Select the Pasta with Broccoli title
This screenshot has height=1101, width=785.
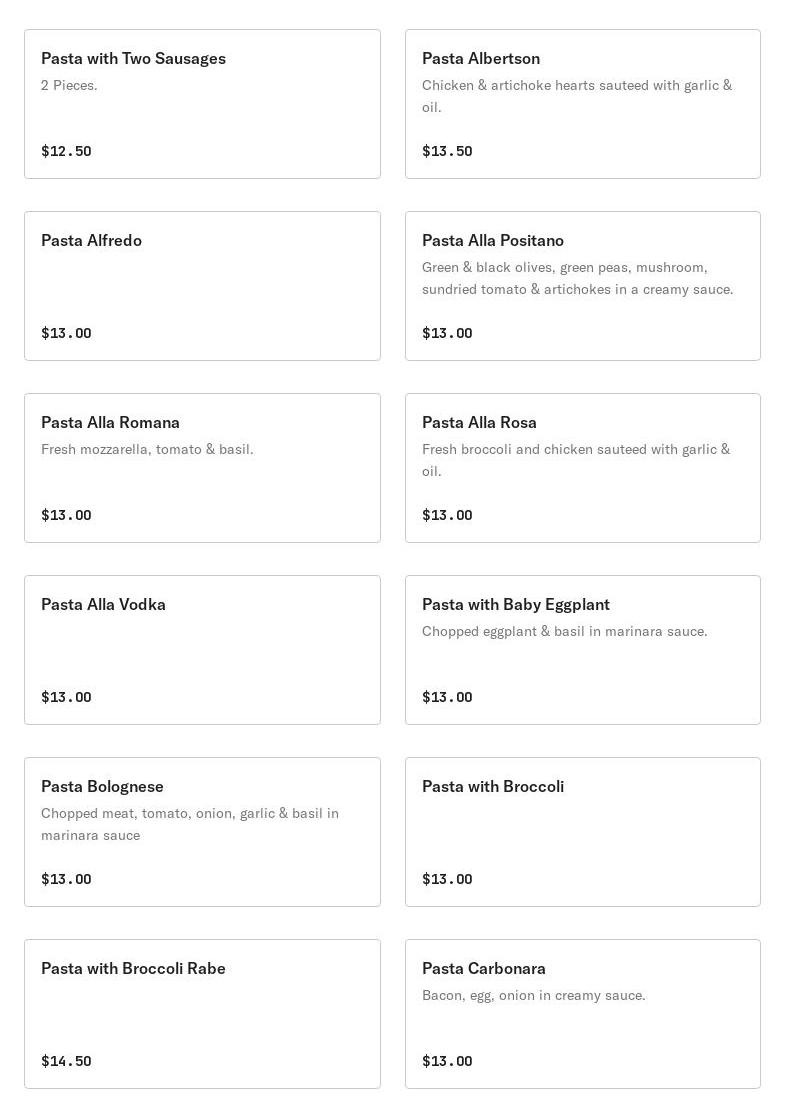(x=493, y=787)
